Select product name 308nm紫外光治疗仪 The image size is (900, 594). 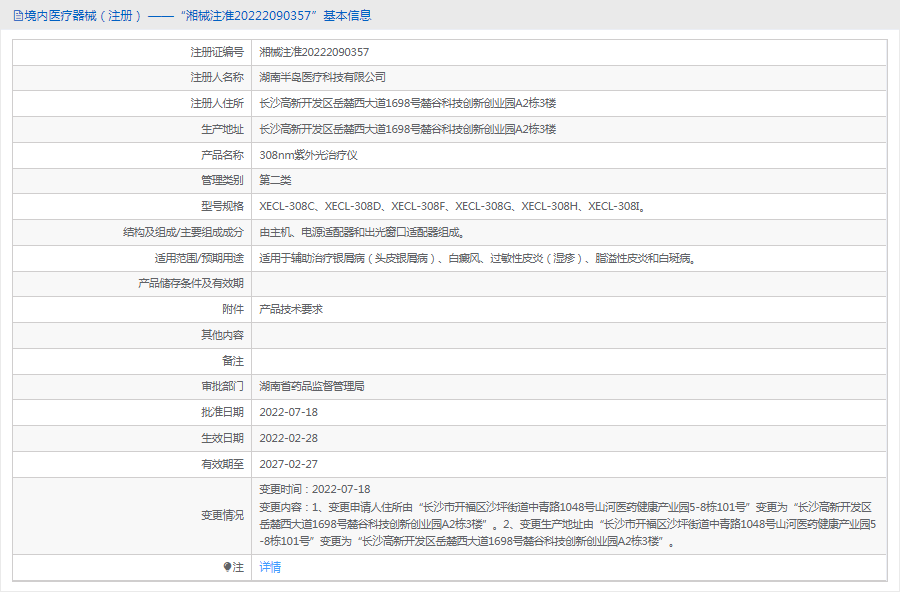pos(308,155)
